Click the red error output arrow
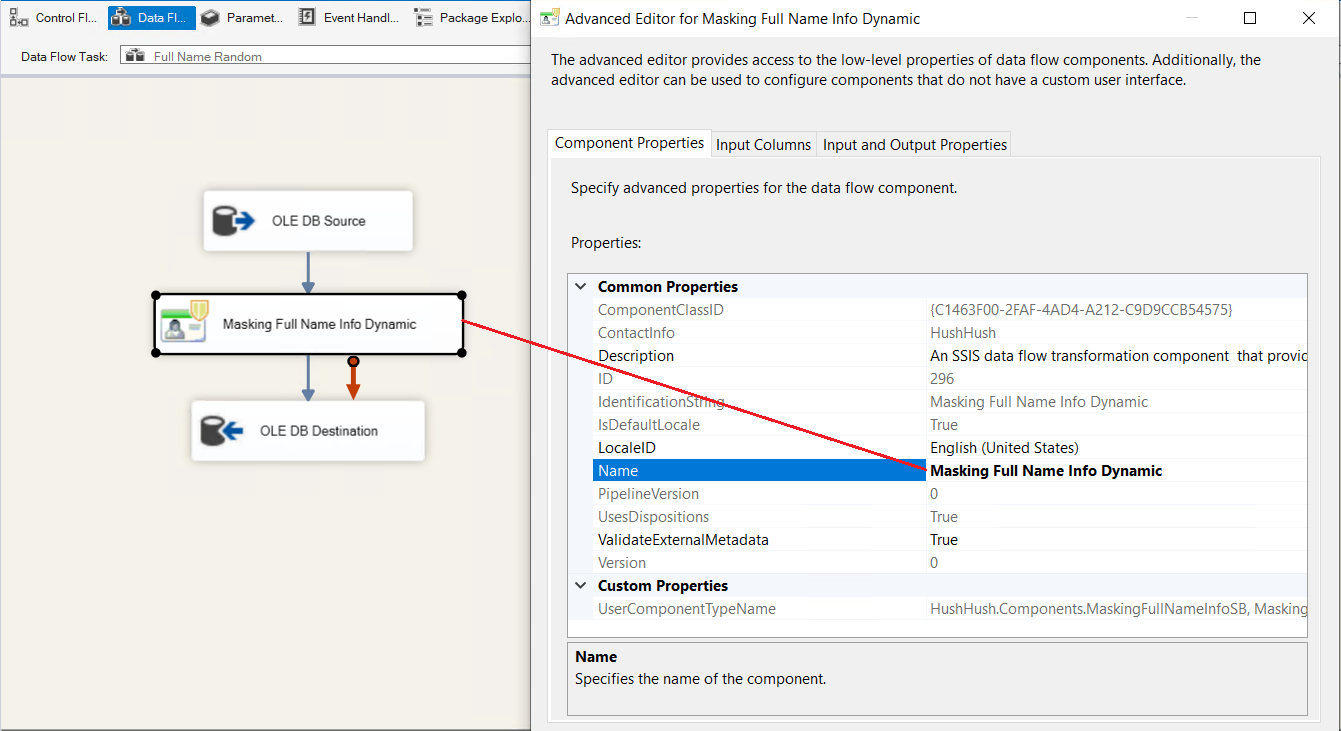This screenshot has height=731, width=1341. click(353, 381)
